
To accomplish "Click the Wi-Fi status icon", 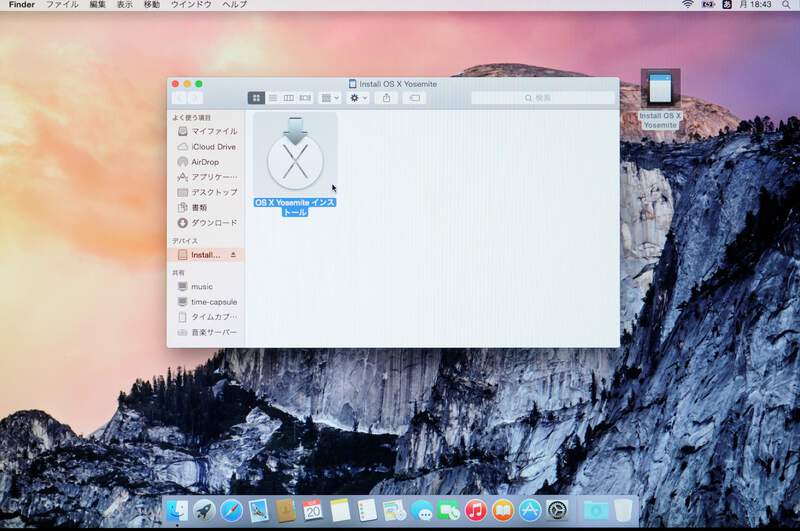I will (688, 4).
